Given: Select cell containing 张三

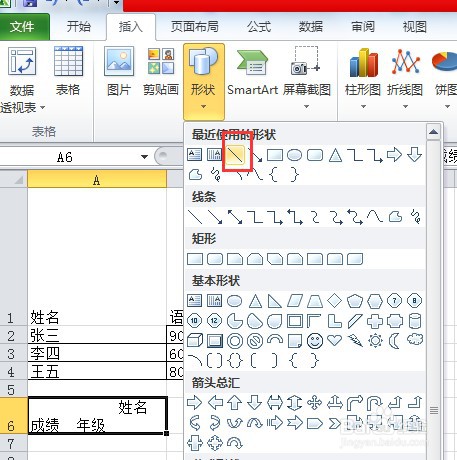Looking at the screenshot, I should pos(97,335).
